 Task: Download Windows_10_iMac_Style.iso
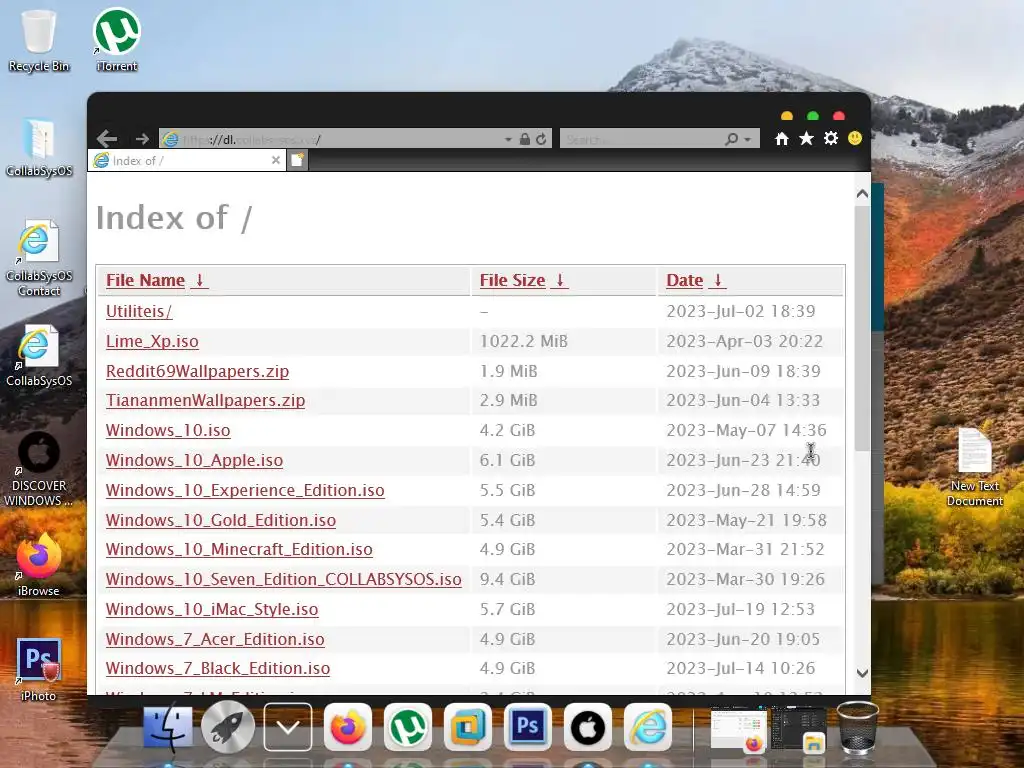212,609
